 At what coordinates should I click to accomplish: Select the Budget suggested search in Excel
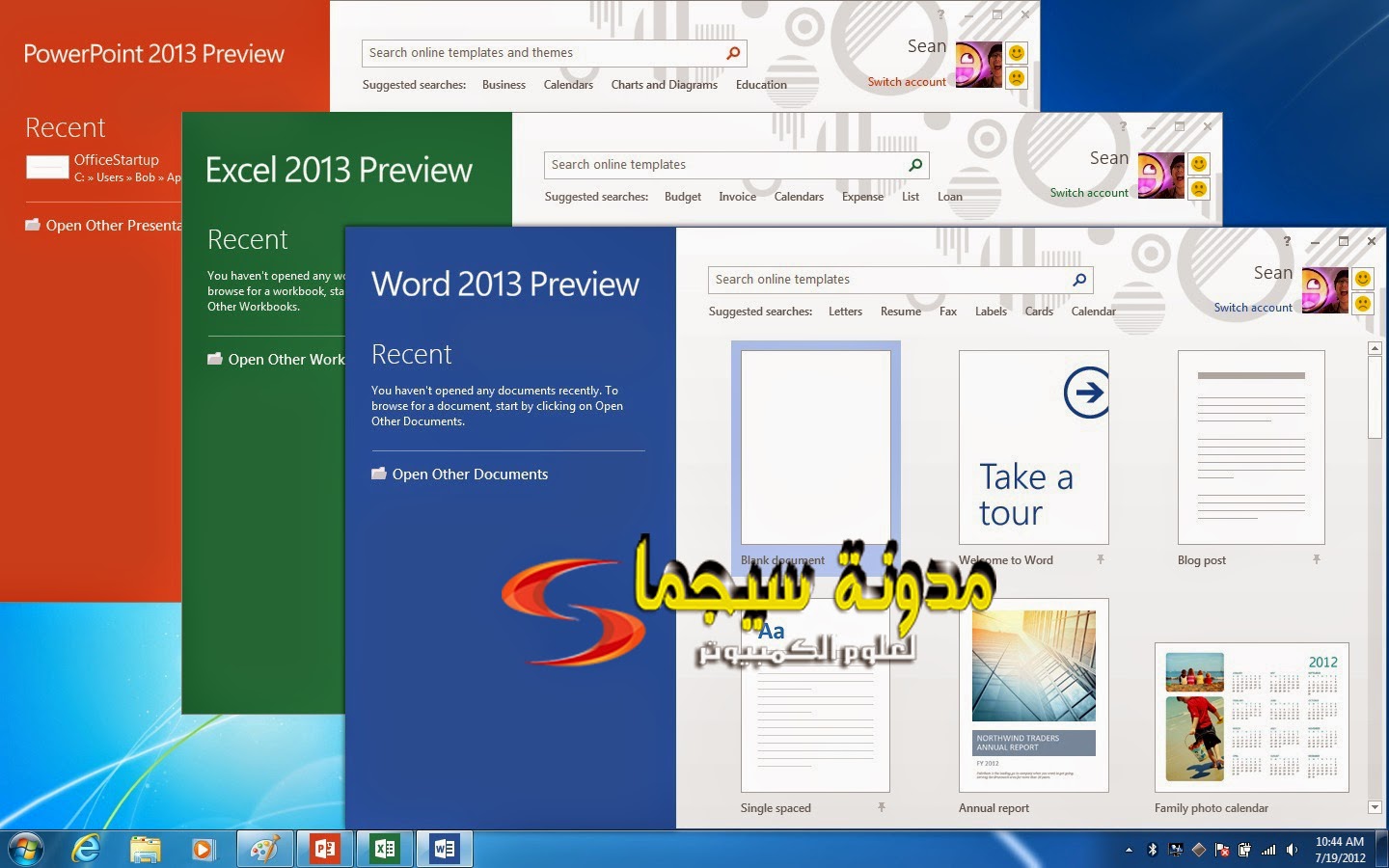point(683,197)
